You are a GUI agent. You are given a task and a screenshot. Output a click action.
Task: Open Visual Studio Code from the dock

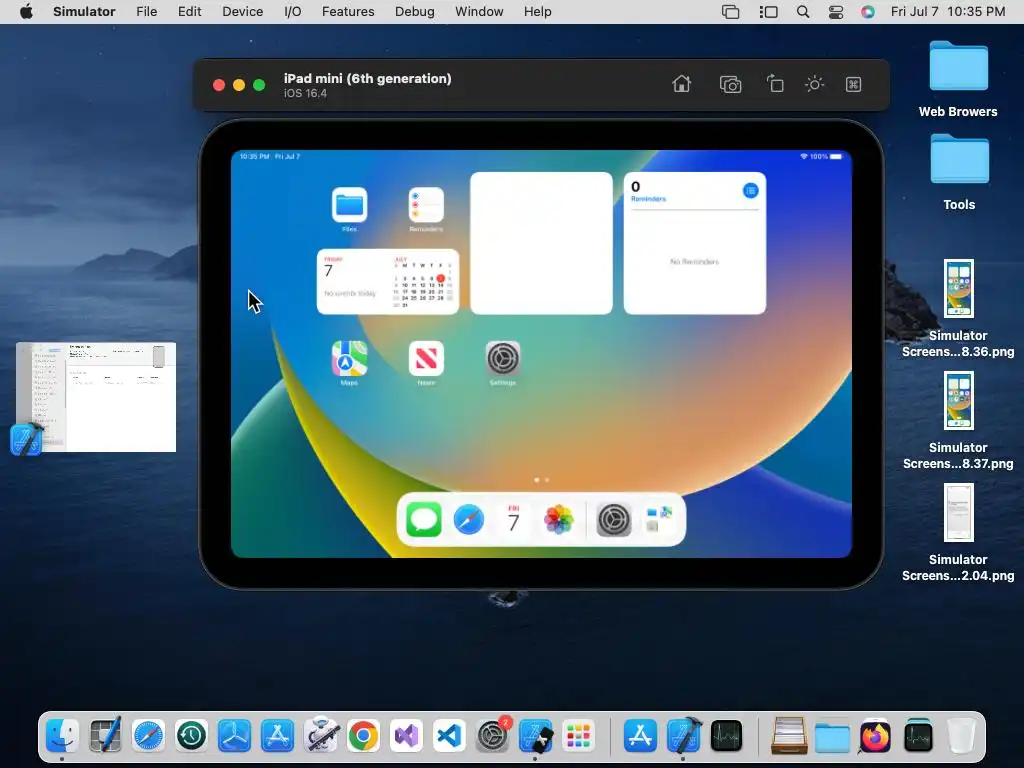450,736
